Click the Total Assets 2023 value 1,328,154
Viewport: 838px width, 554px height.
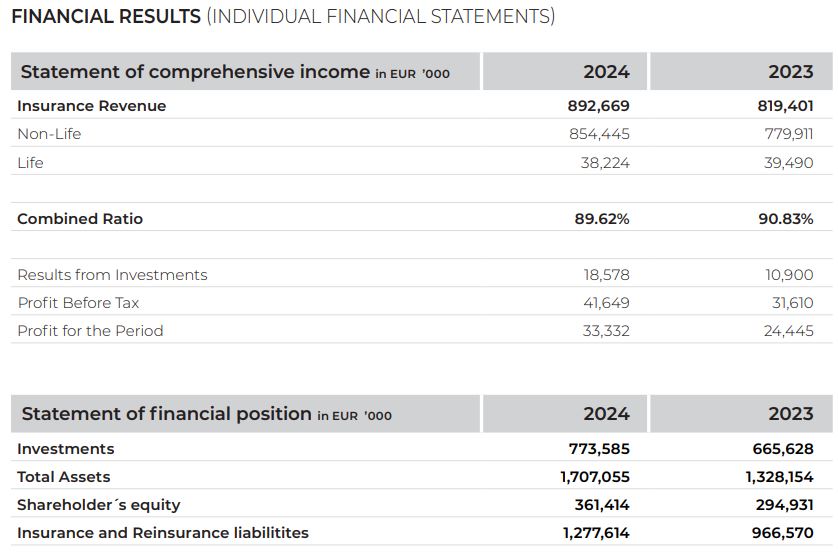[780, 477]
